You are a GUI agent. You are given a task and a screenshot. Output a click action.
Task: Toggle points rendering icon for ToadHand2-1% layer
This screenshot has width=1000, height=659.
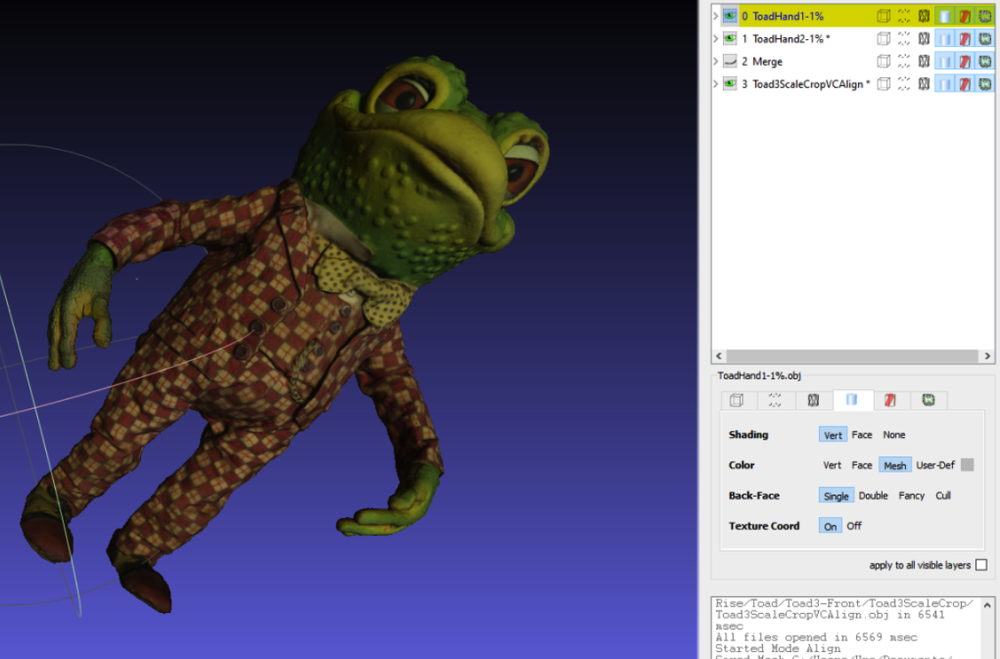(904, 39)
